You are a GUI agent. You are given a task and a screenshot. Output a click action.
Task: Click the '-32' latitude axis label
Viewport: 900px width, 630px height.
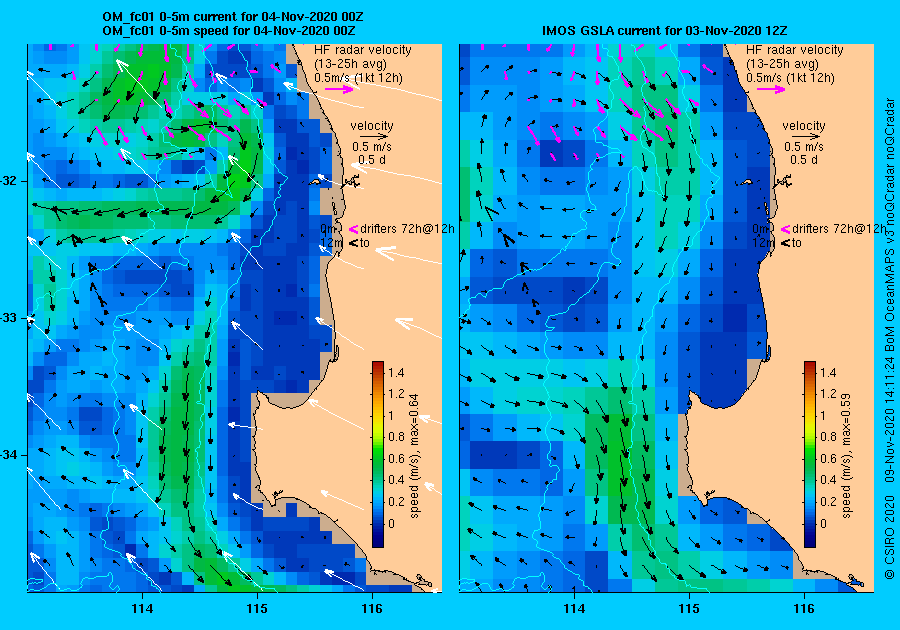click(9, 181)
